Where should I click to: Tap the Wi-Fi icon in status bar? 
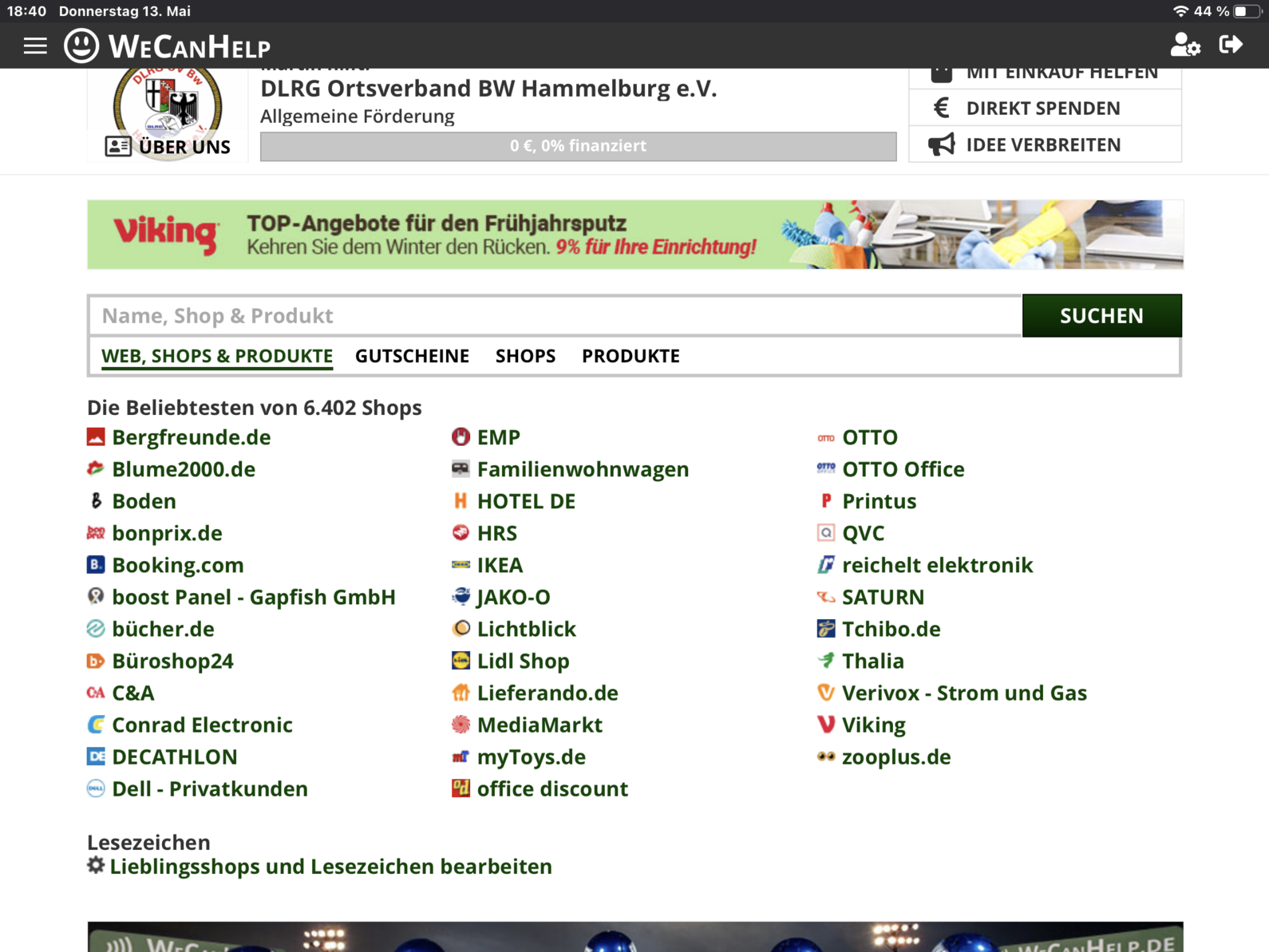point(1180,11)
